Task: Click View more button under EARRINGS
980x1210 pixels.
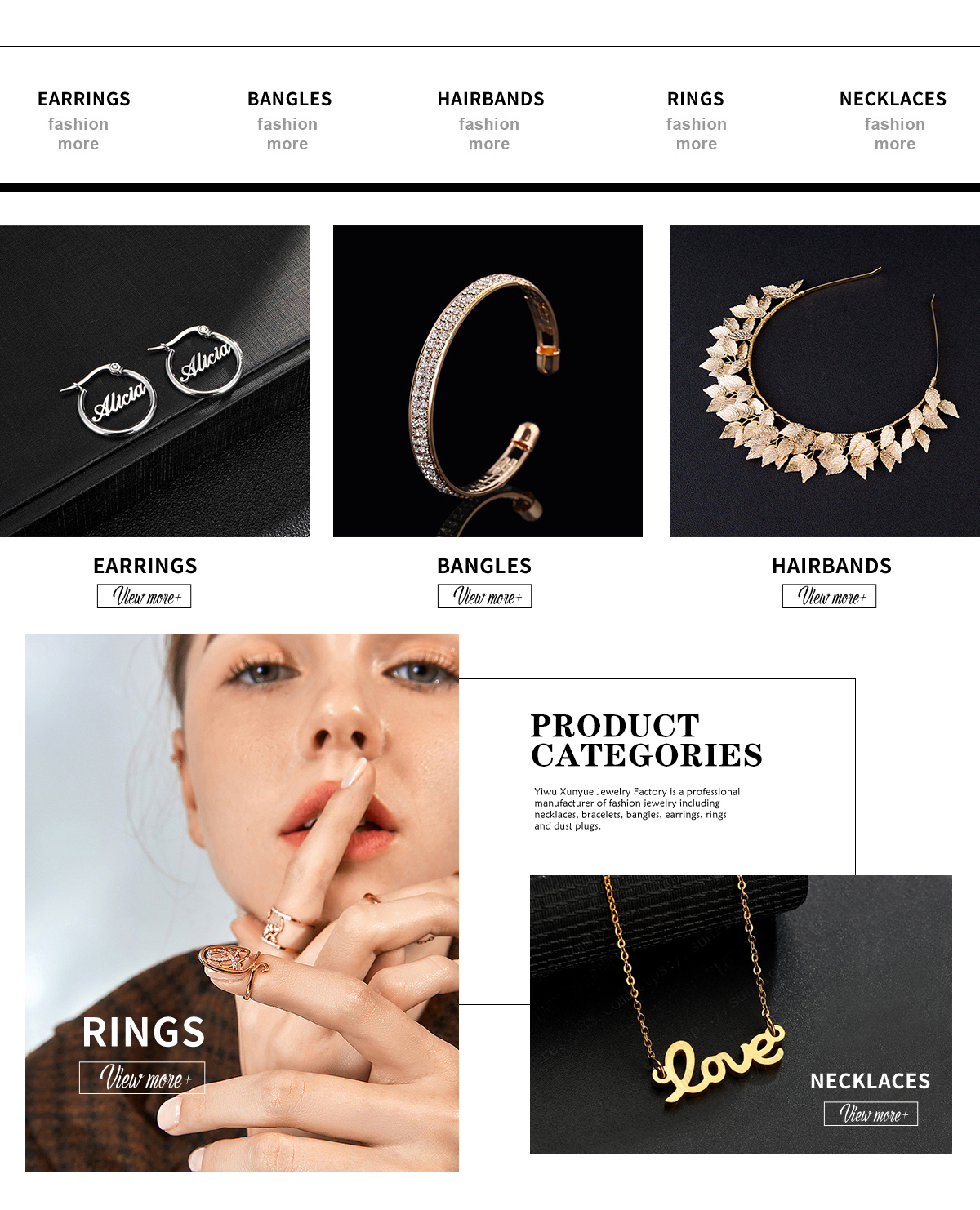Action: click(145, 597)
